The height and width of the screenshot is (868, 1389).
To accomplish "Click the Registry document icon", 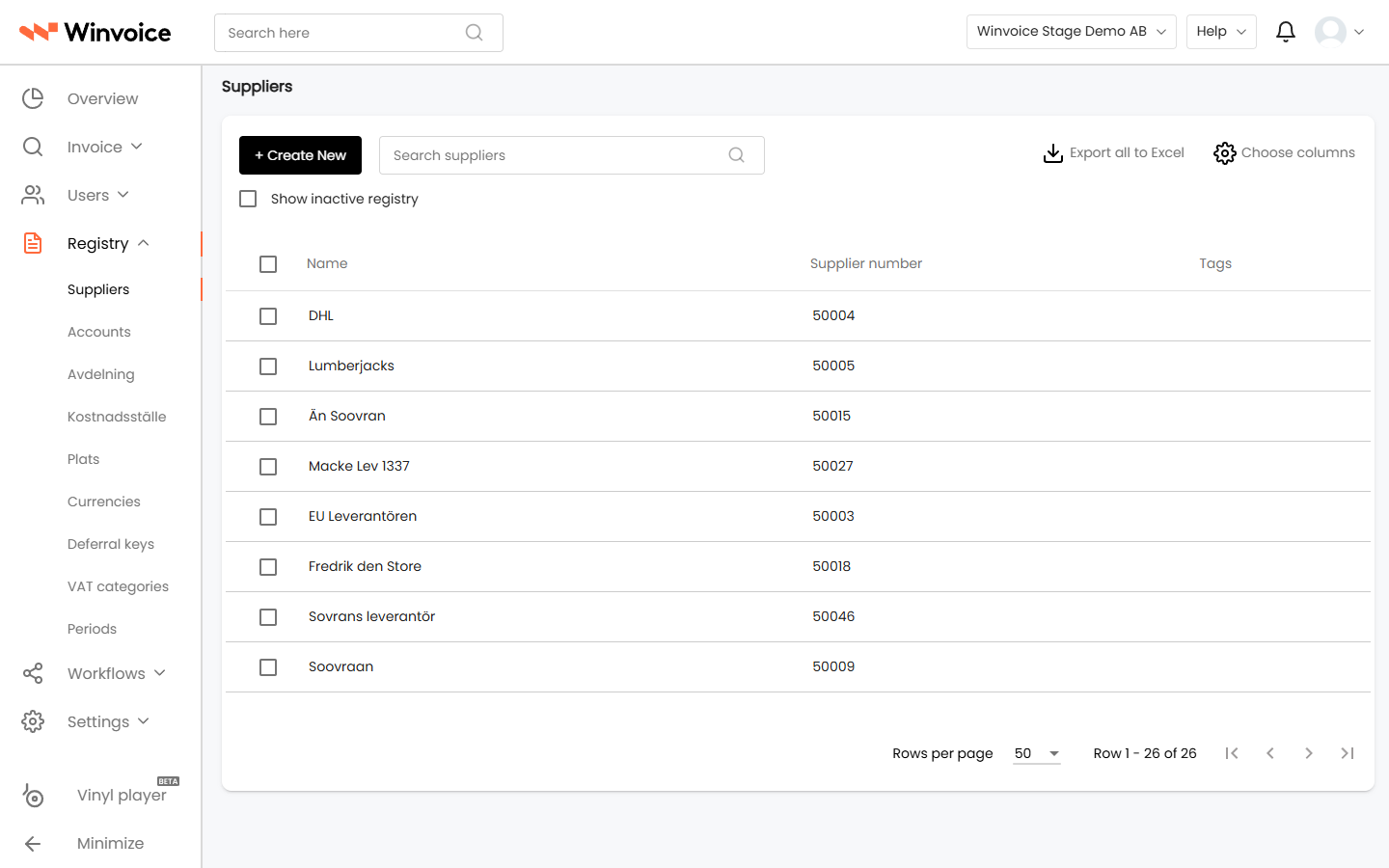I will click(33, 243).
